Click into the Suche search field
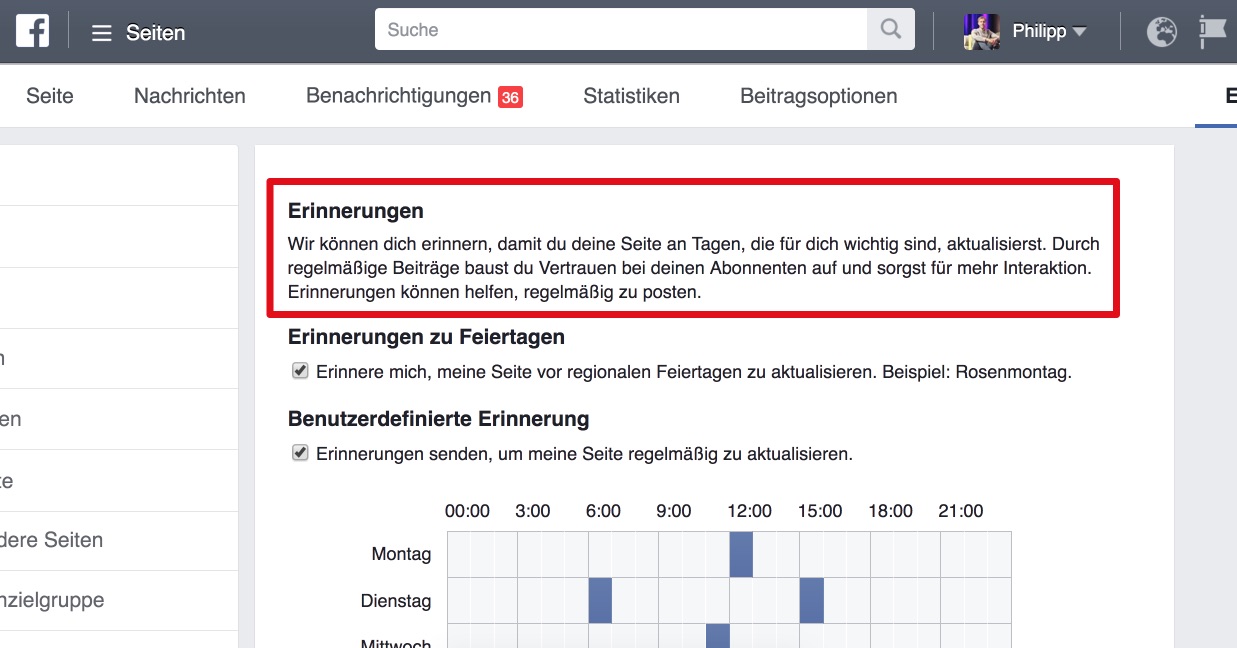 point(620,30)
